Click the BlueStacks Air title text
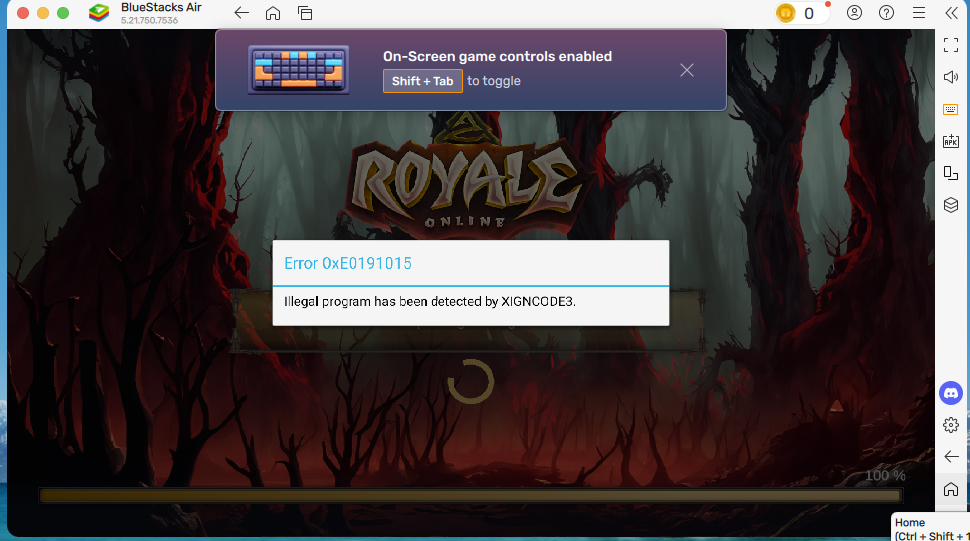 (161, 8)
